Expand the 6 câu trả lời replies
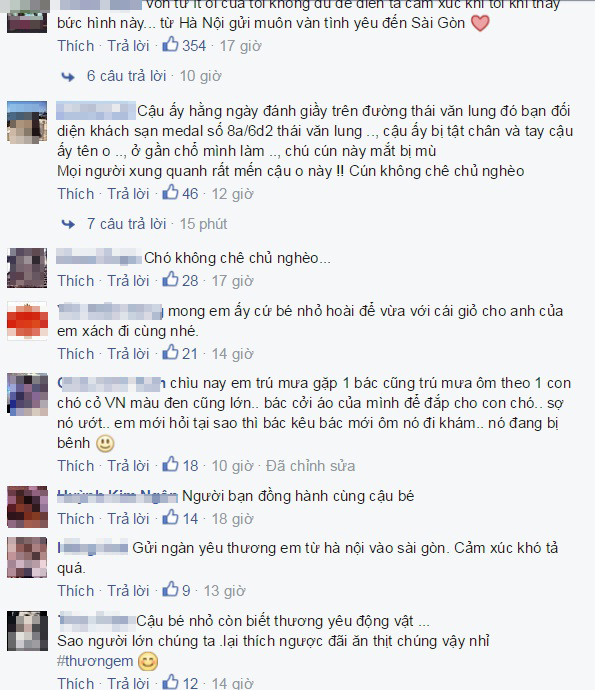Image resolution: width=595 pixels, height=690 pixels. pos(126,76)
